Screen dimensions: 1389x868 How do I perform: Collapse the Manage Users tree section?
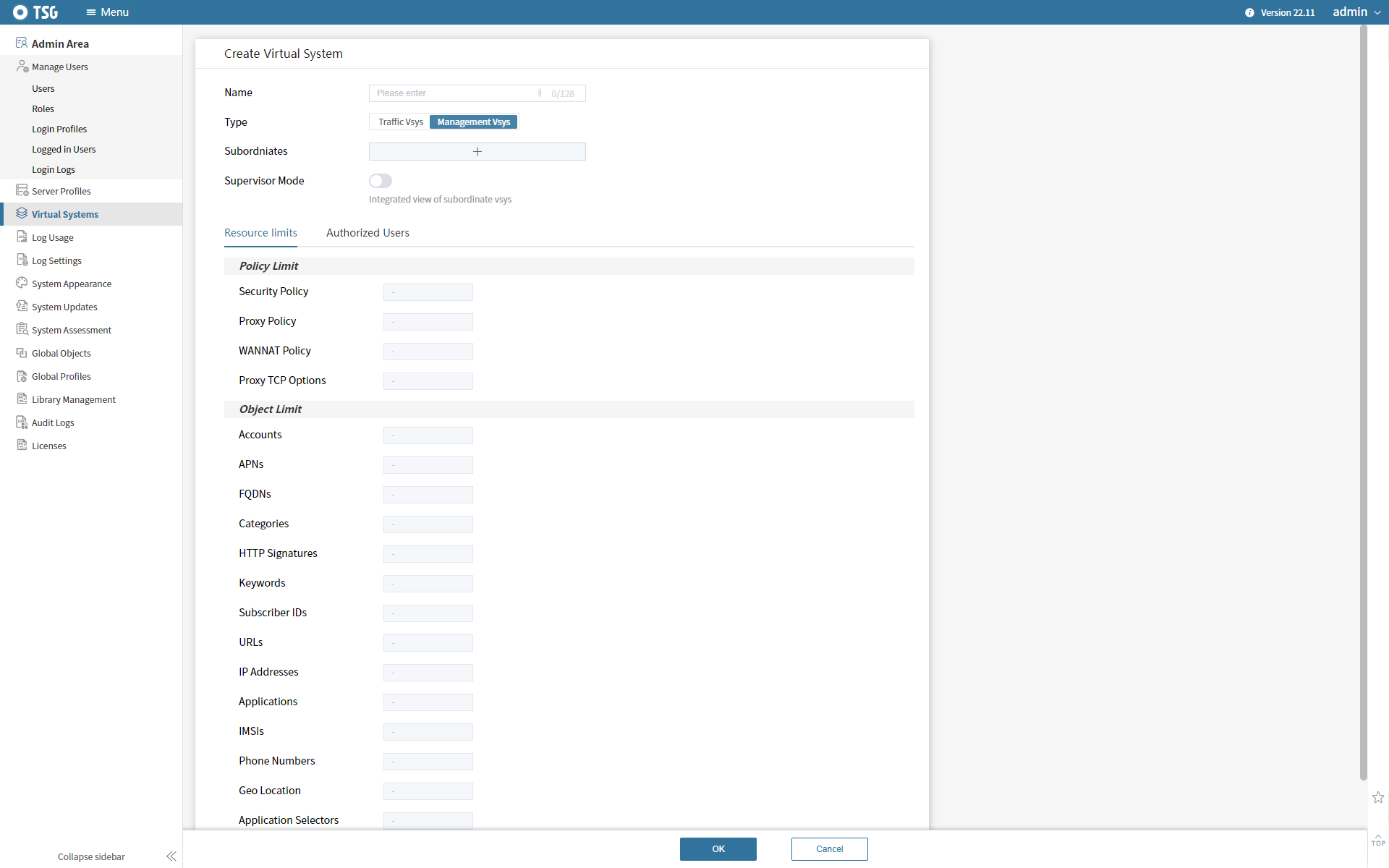(60, 67)
